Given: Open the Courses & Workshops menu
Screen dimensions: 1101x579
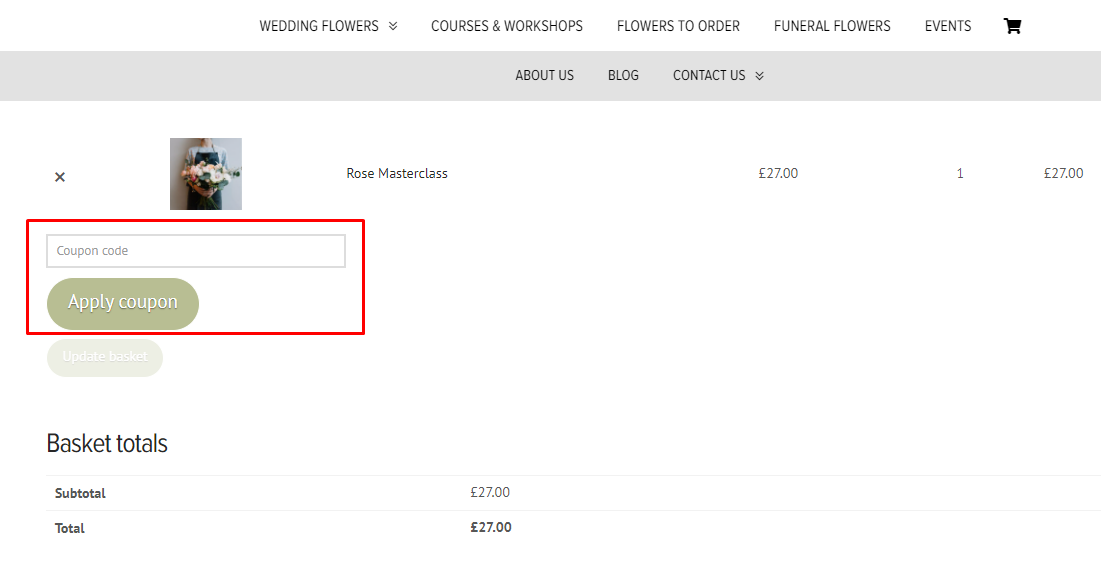Looking at the screenshot, I should click(507, 26).
